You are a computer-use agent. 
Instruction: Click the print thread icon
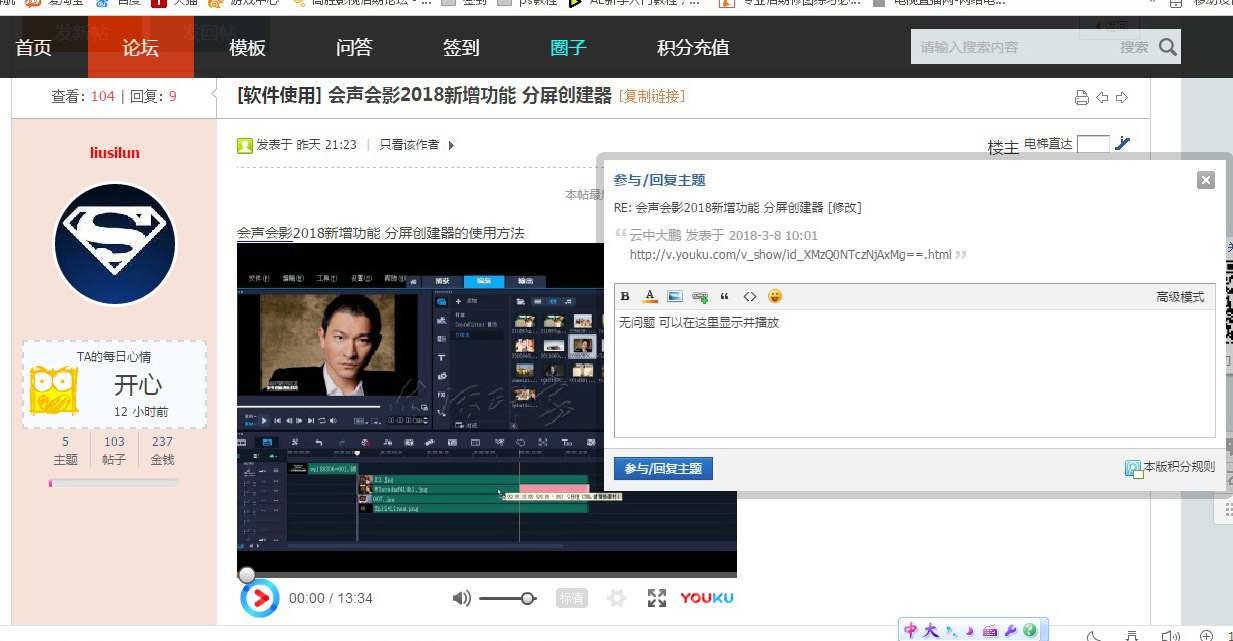coord(1081,97)
